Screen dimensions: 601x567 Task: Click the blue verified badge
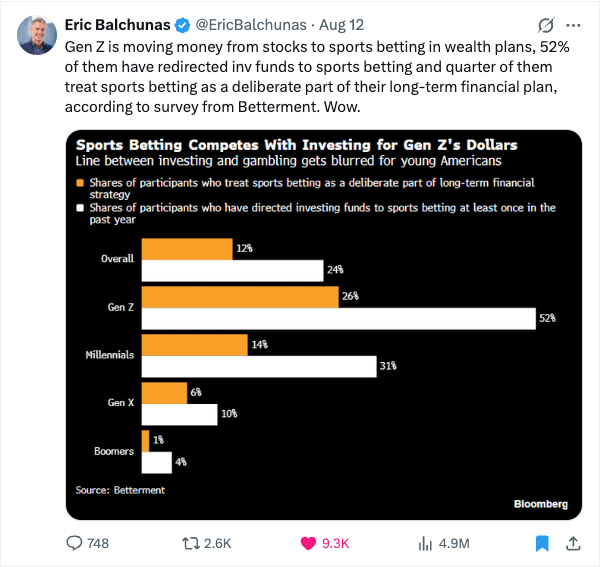182,25
